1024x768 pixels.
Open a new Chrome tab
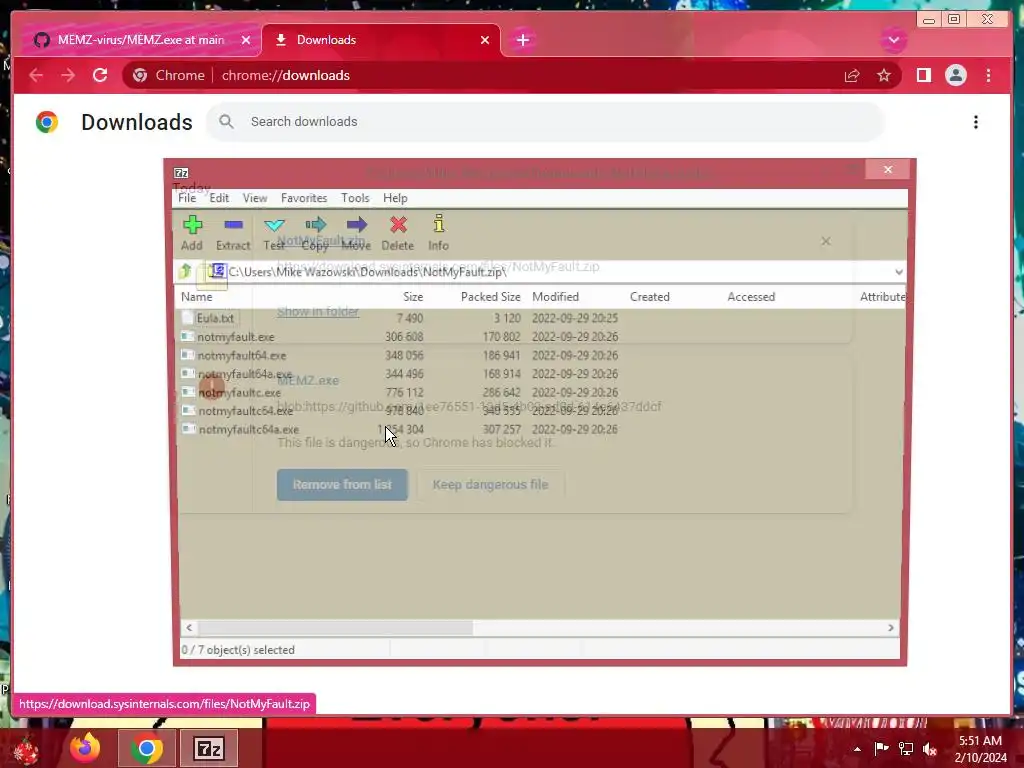(x=522, y=40)
